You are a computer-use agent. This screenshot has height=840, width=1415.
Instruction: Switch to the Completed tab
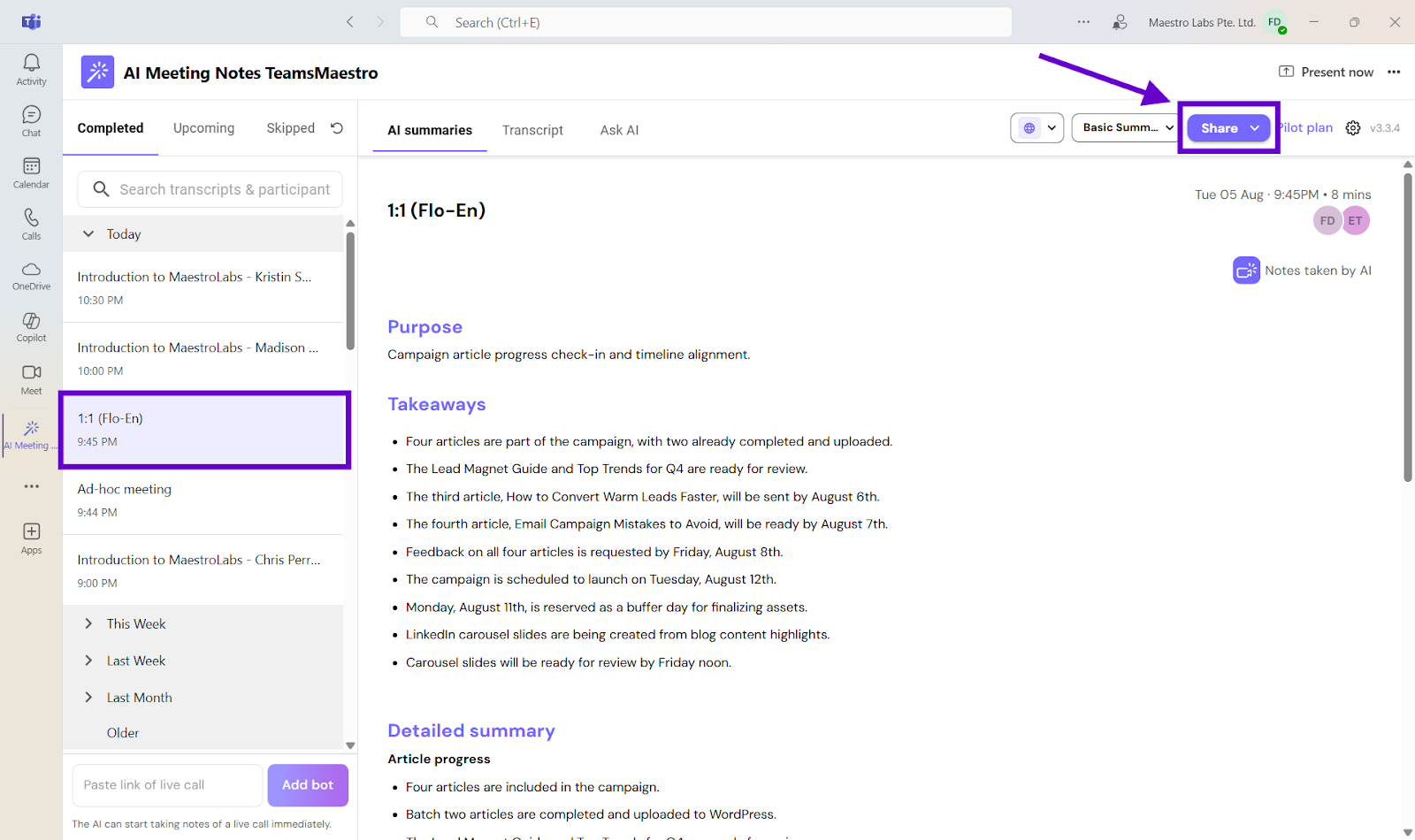click(x=111, y=128)
